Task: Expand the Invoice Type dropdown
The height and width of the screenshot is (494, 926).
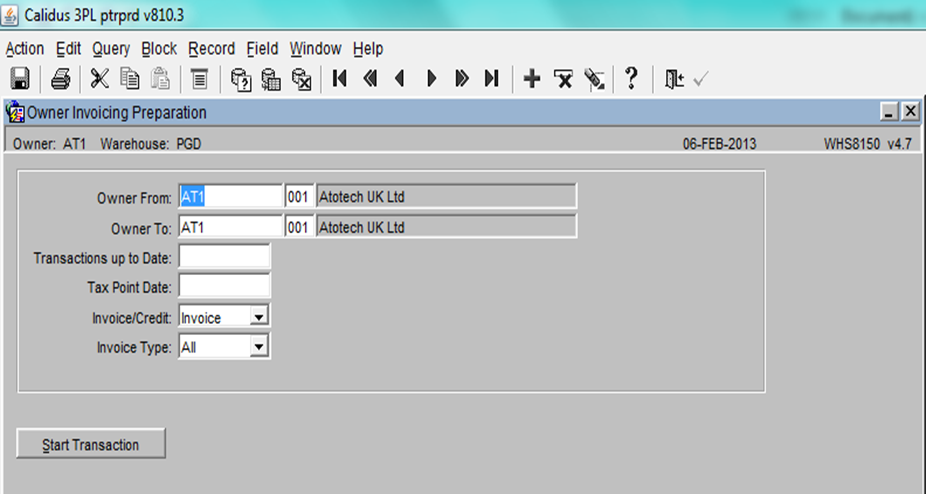Action: tap(259, 347)
